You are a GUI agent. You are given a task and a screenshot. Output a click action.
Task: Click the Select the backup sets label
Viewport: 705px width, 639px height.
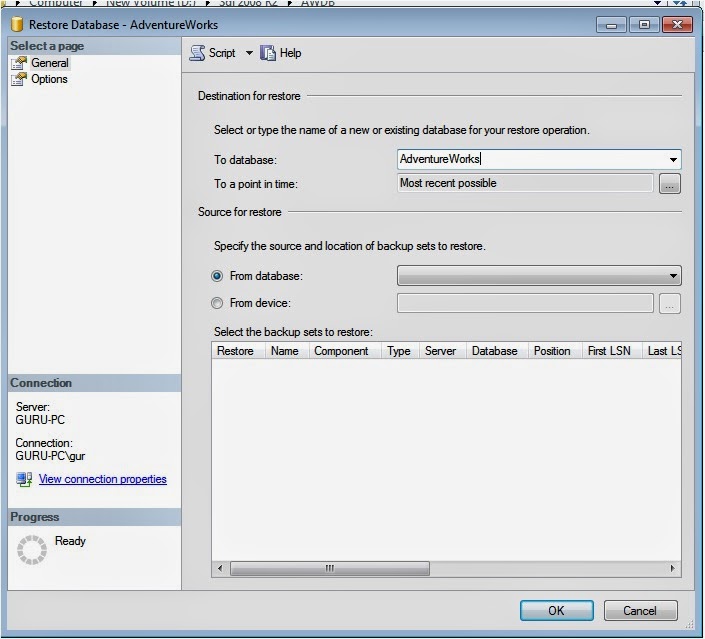[294, 332]
